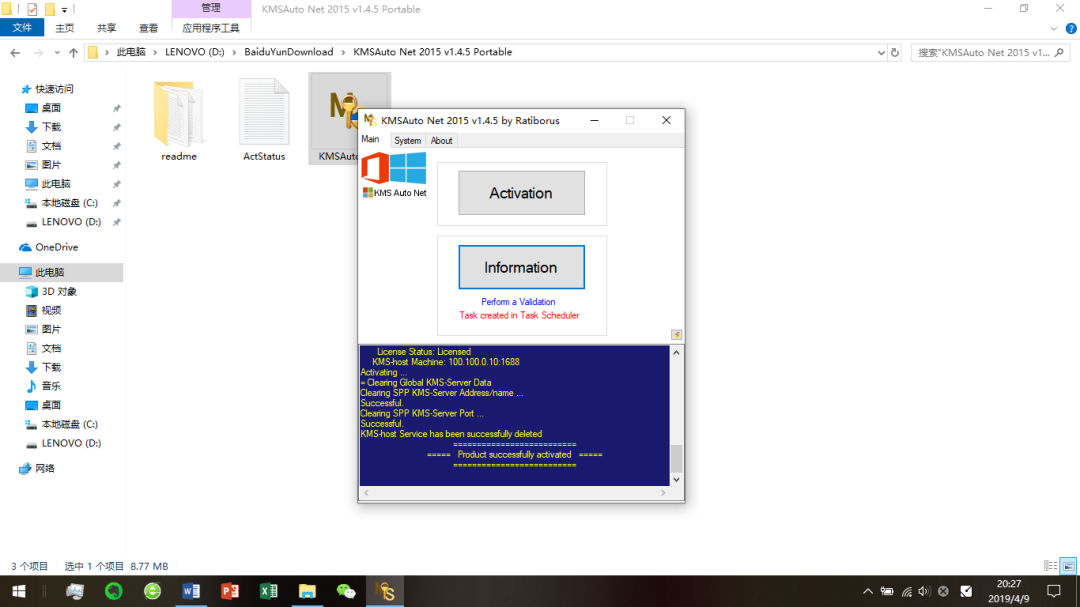Viewport: 1080px width, 607px height.
Task: Open Explorer help question mark icon
Action: 1071,29
